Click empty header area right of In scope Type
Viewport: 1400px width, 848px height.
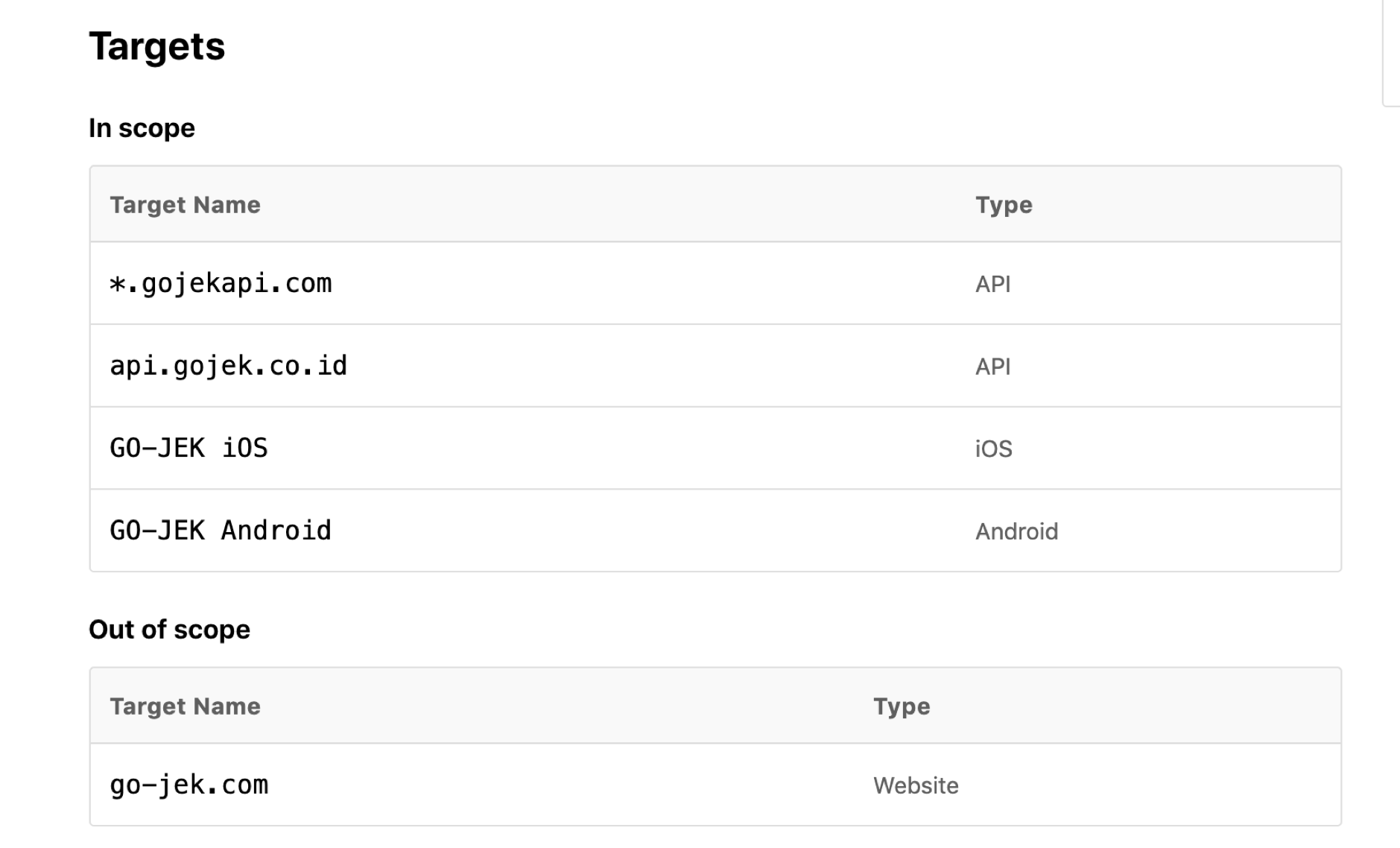[x=1192, y=205]
